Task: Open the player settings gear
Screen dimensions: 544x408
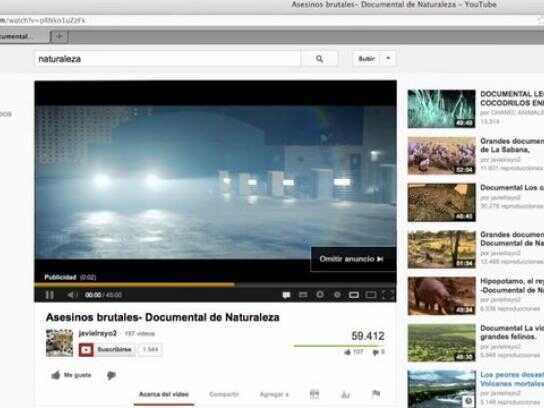Action: pos(320,295)
